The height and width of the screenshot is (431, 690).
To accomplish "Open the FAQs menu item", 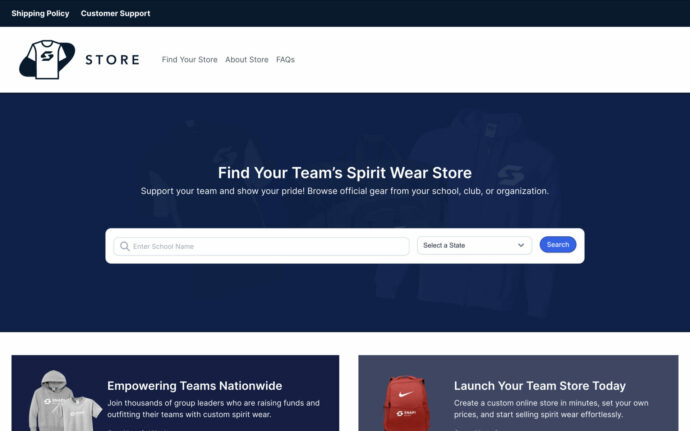I will [285, 59].
